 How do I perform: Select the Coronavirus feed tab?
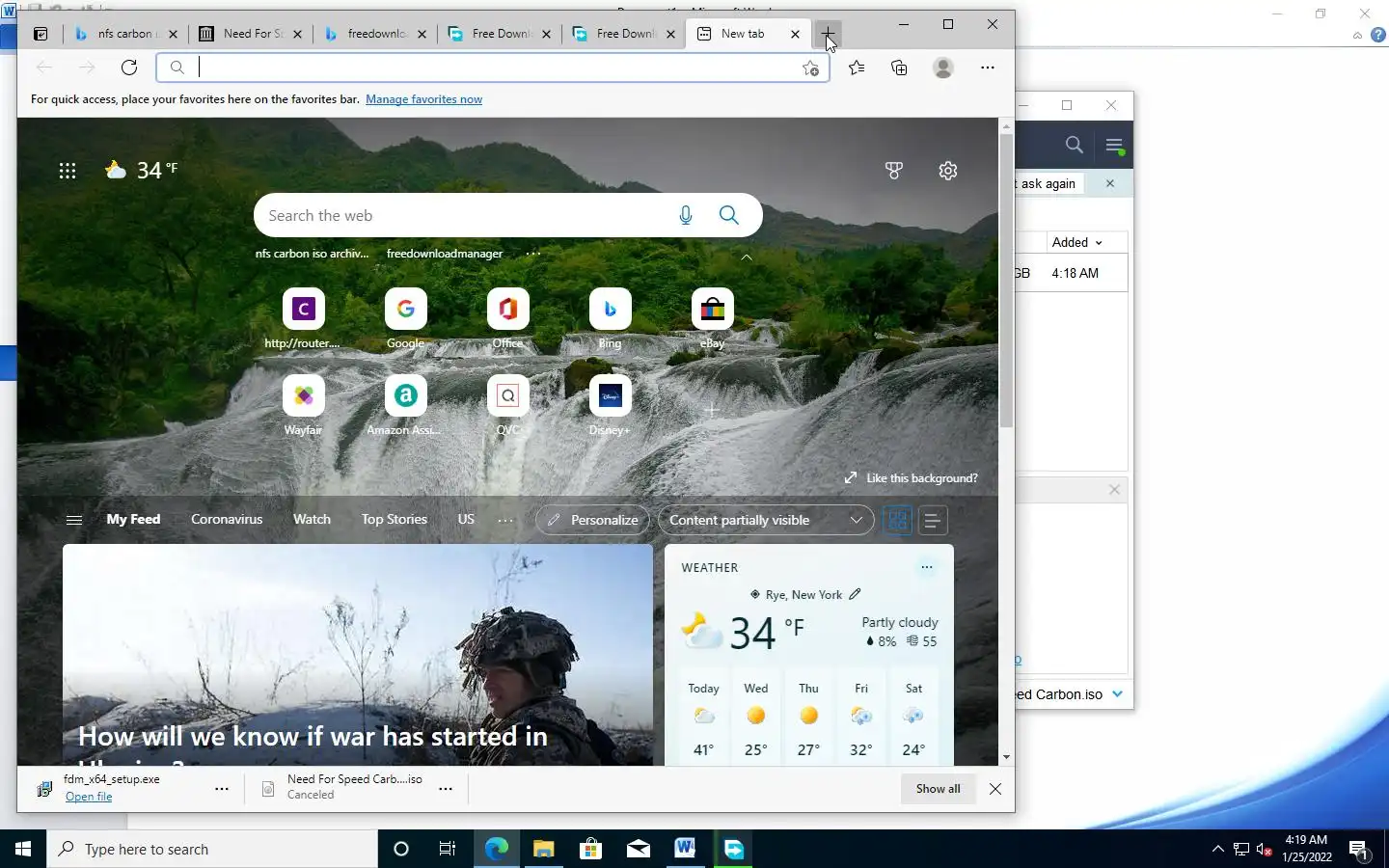click(227, 519)
